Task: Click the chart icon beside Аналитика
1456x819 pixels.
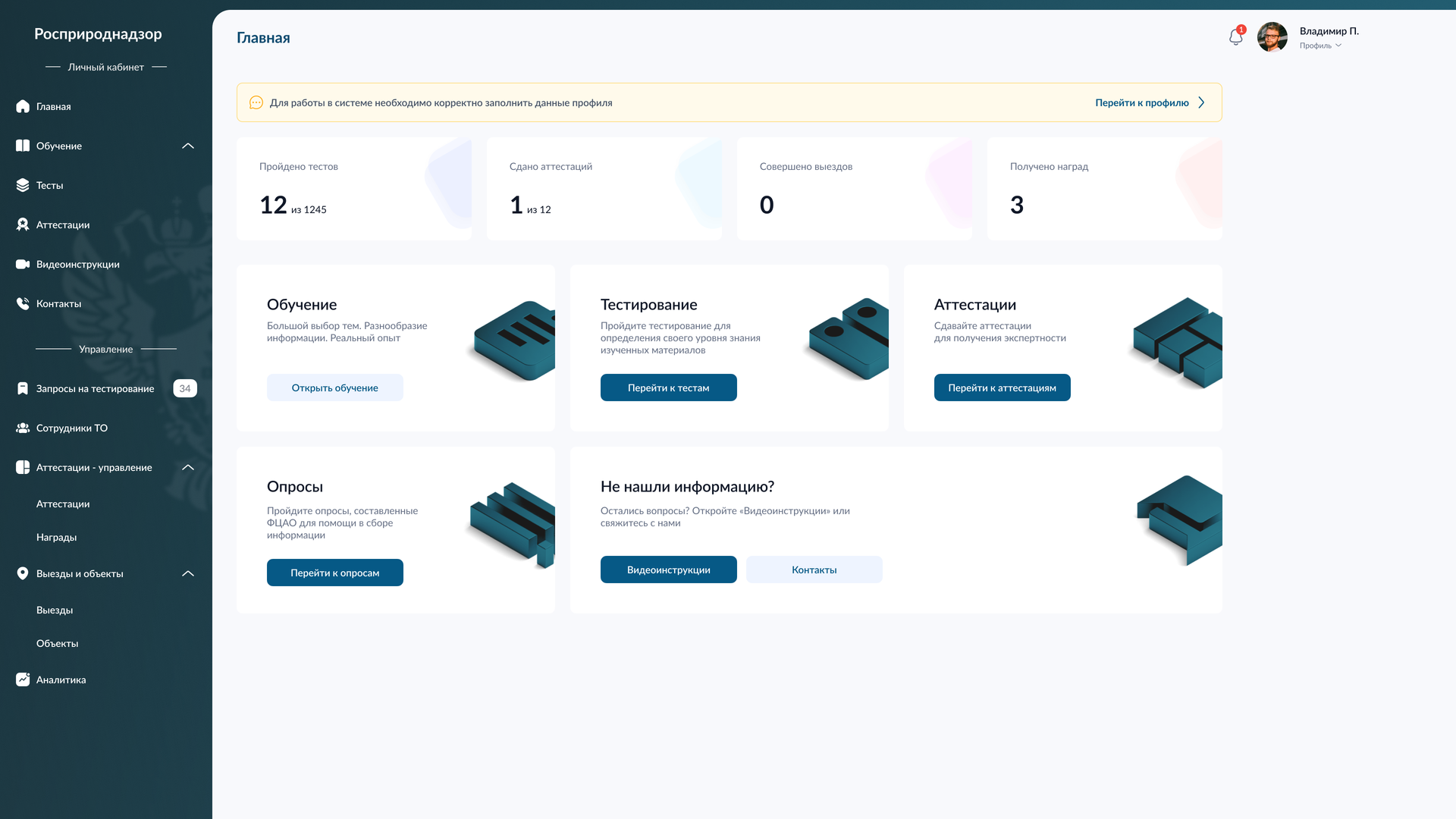Action: (23, 680)
